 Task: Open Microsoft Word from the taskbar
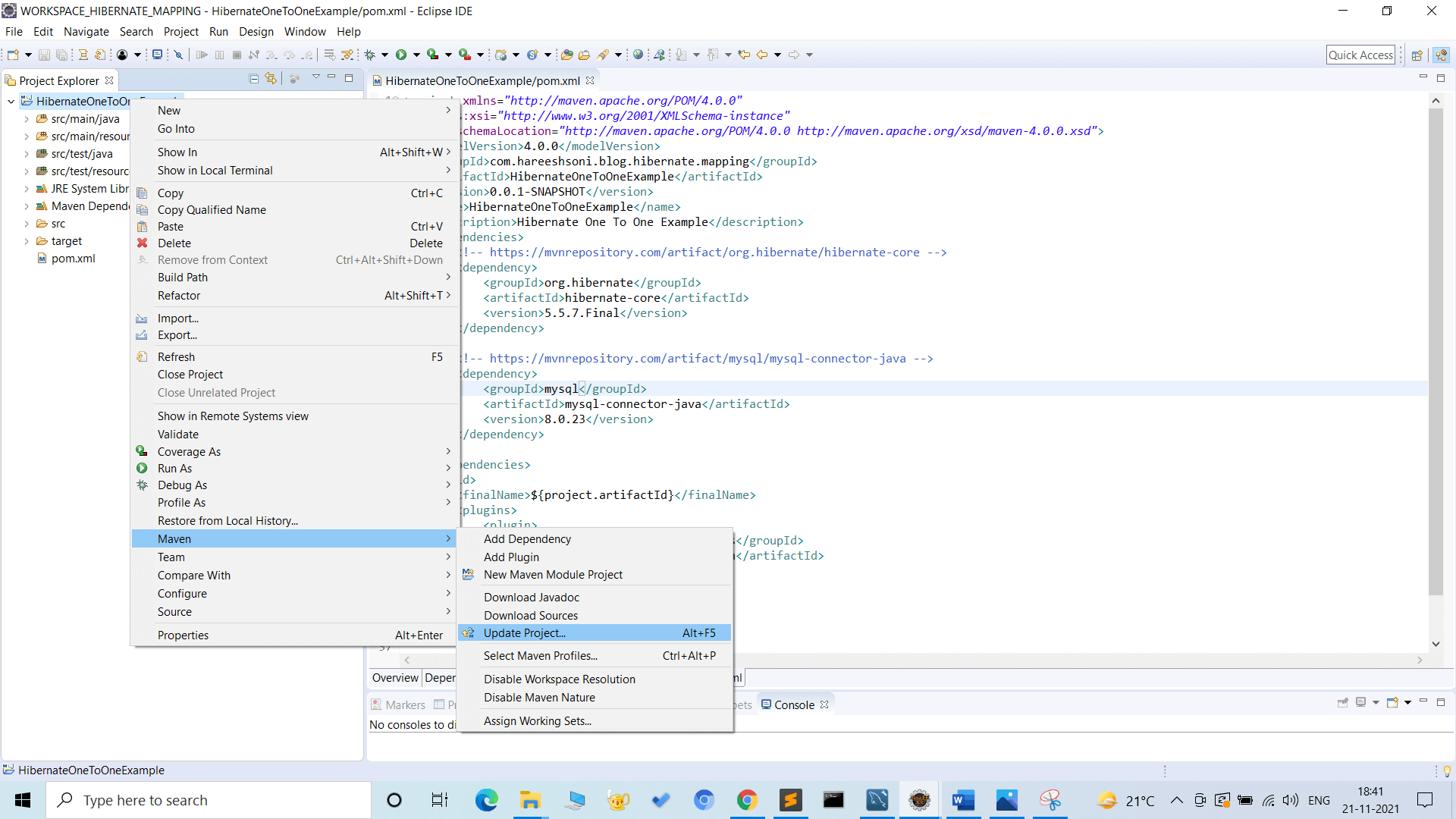963,800
